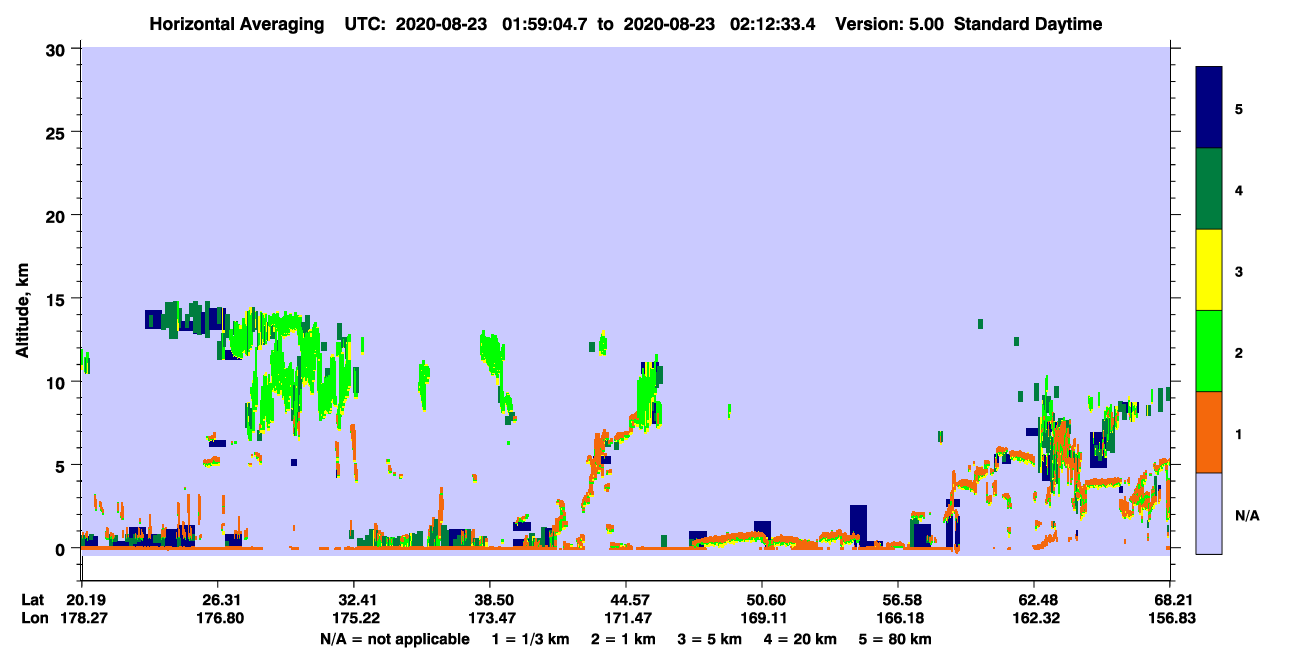Click the lavender N/A colorbar segment
This screenshot has width=1300, height=667.
(x=1209, y=513)
